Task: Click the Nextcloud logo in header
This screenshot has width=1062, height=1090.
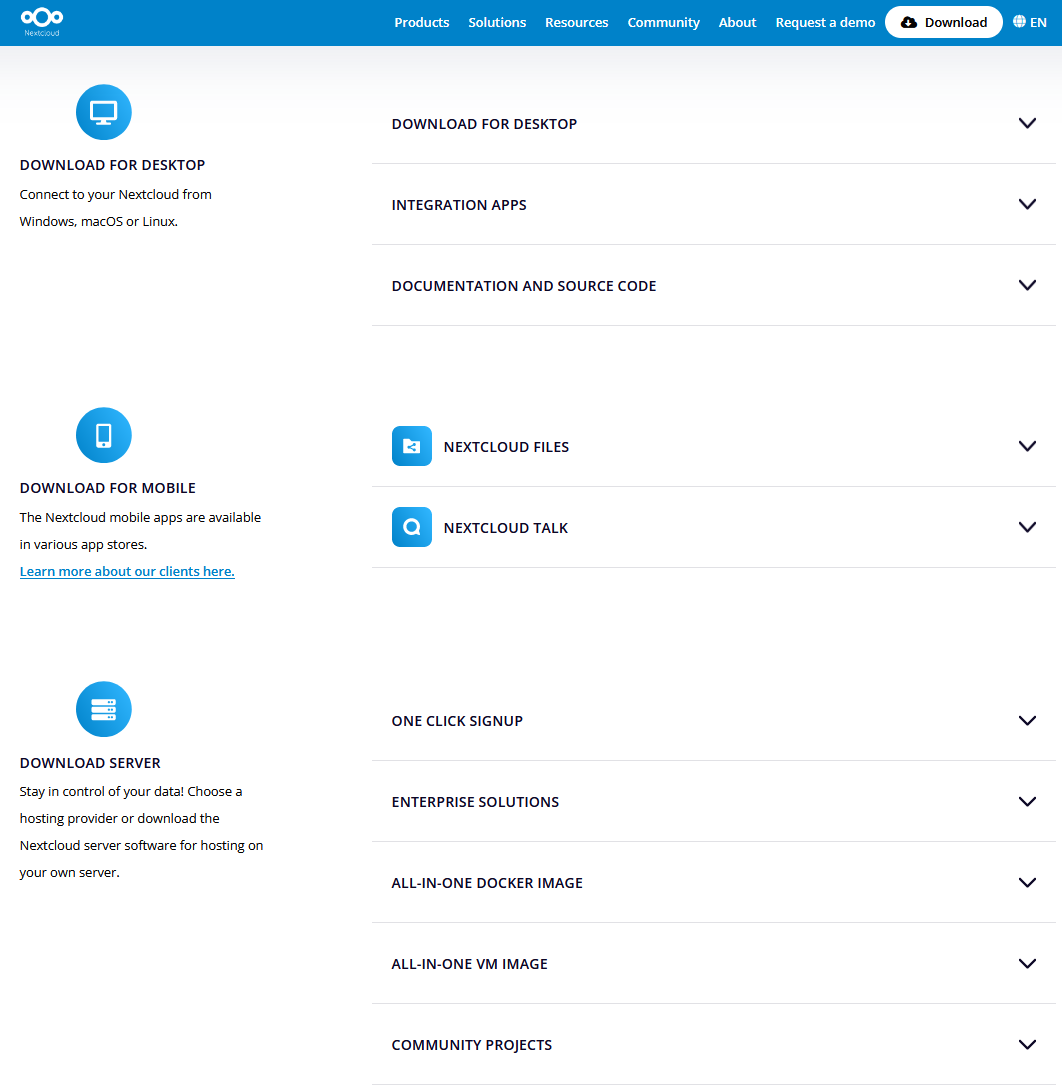Action: click(42, 22)
